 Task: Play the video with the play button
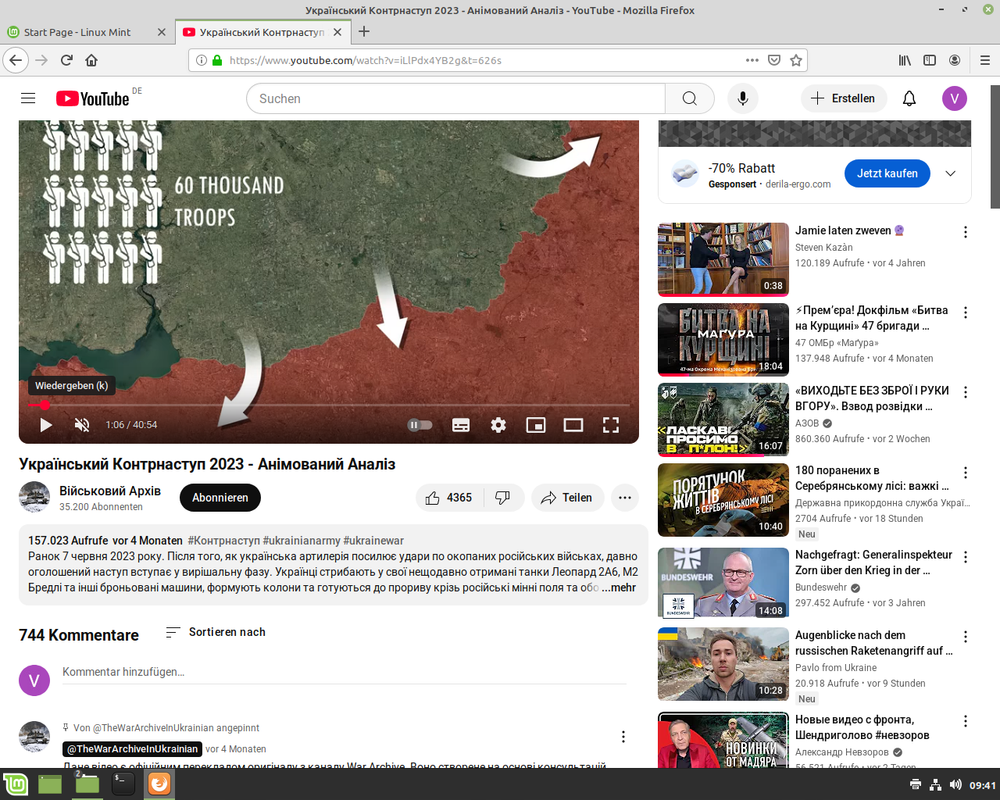click(x=46, y=425)
